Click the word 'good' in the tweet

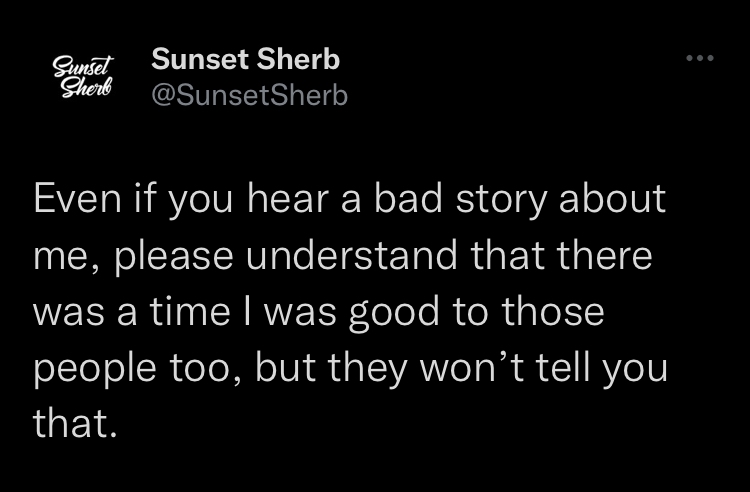[394, 313]
